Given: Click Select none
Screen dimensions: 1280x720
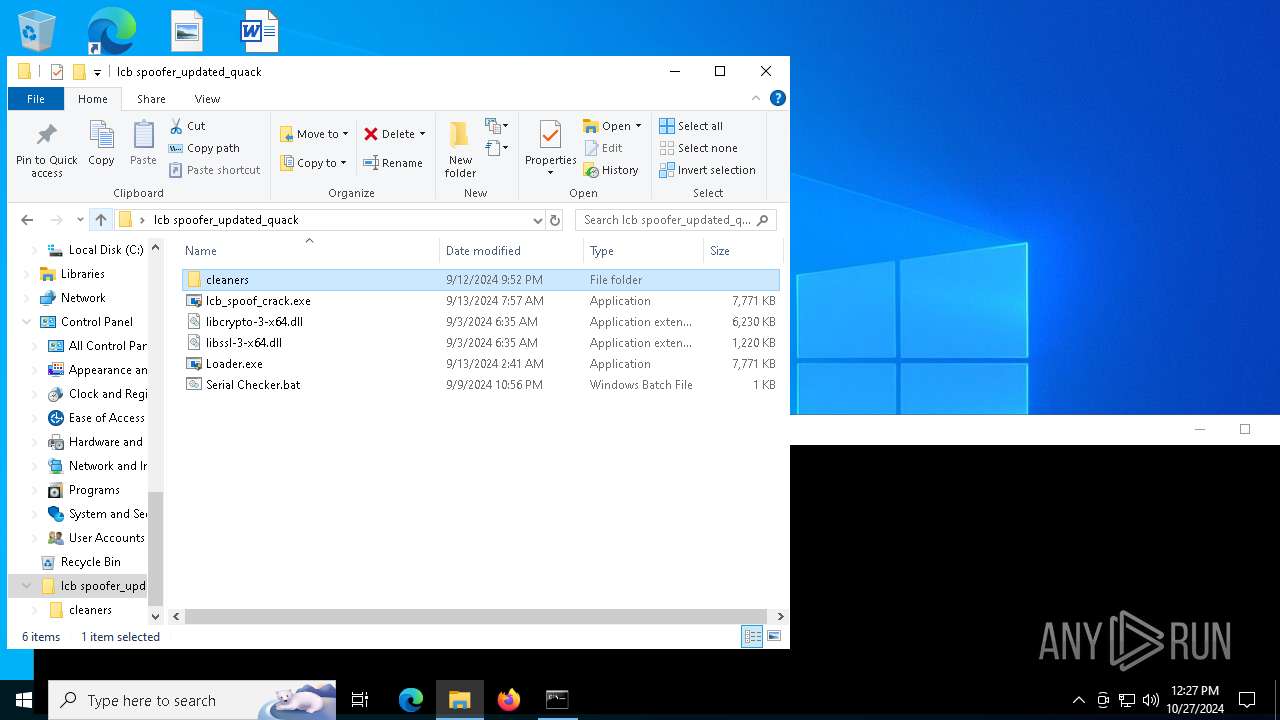Looking at the screenshot, I should [x=698, y=148].
